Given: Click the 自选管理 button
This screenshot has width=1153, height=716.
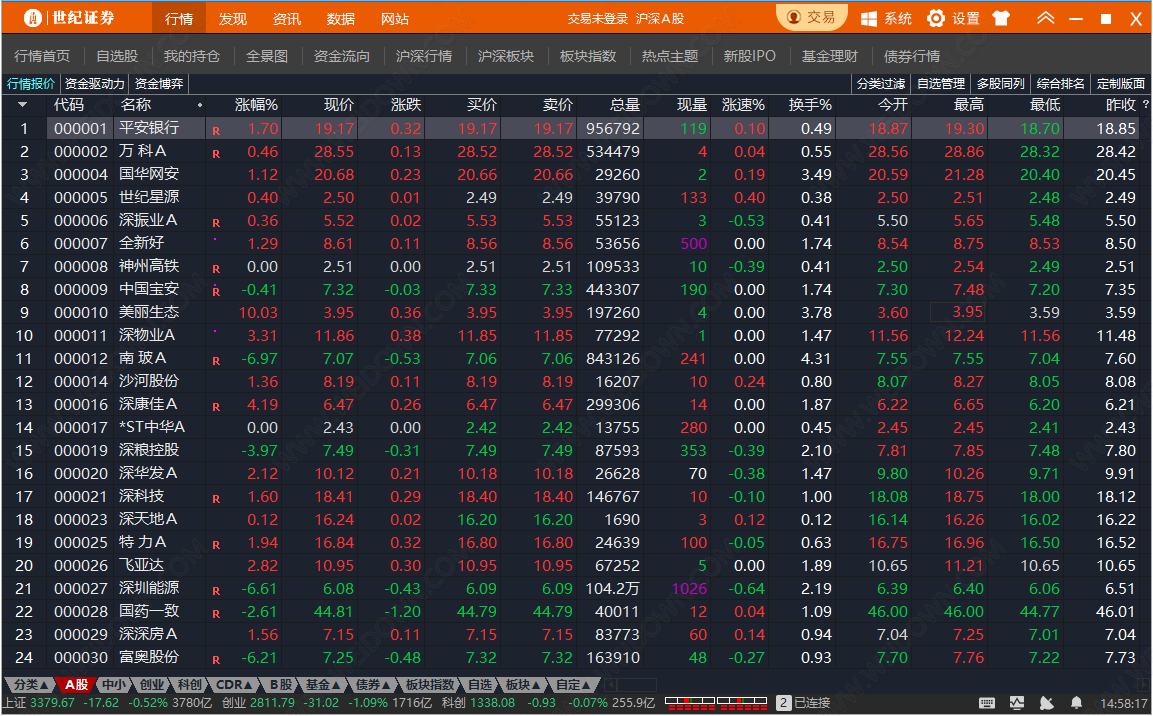Looking at the screenshot, I should point(941,84).
